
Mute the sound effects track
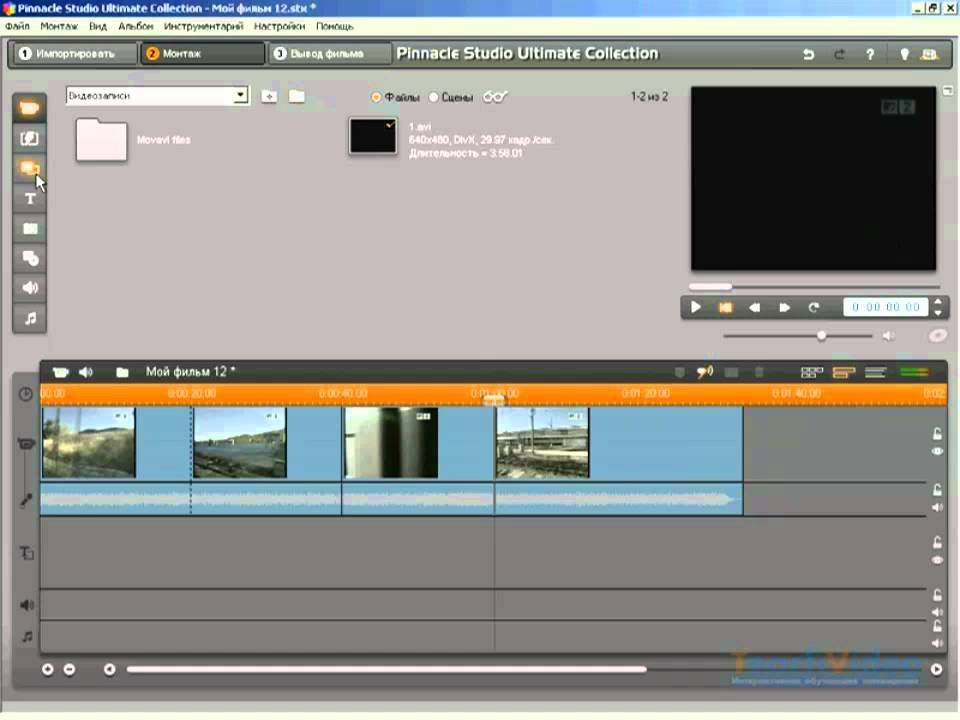tap(937, 612)
